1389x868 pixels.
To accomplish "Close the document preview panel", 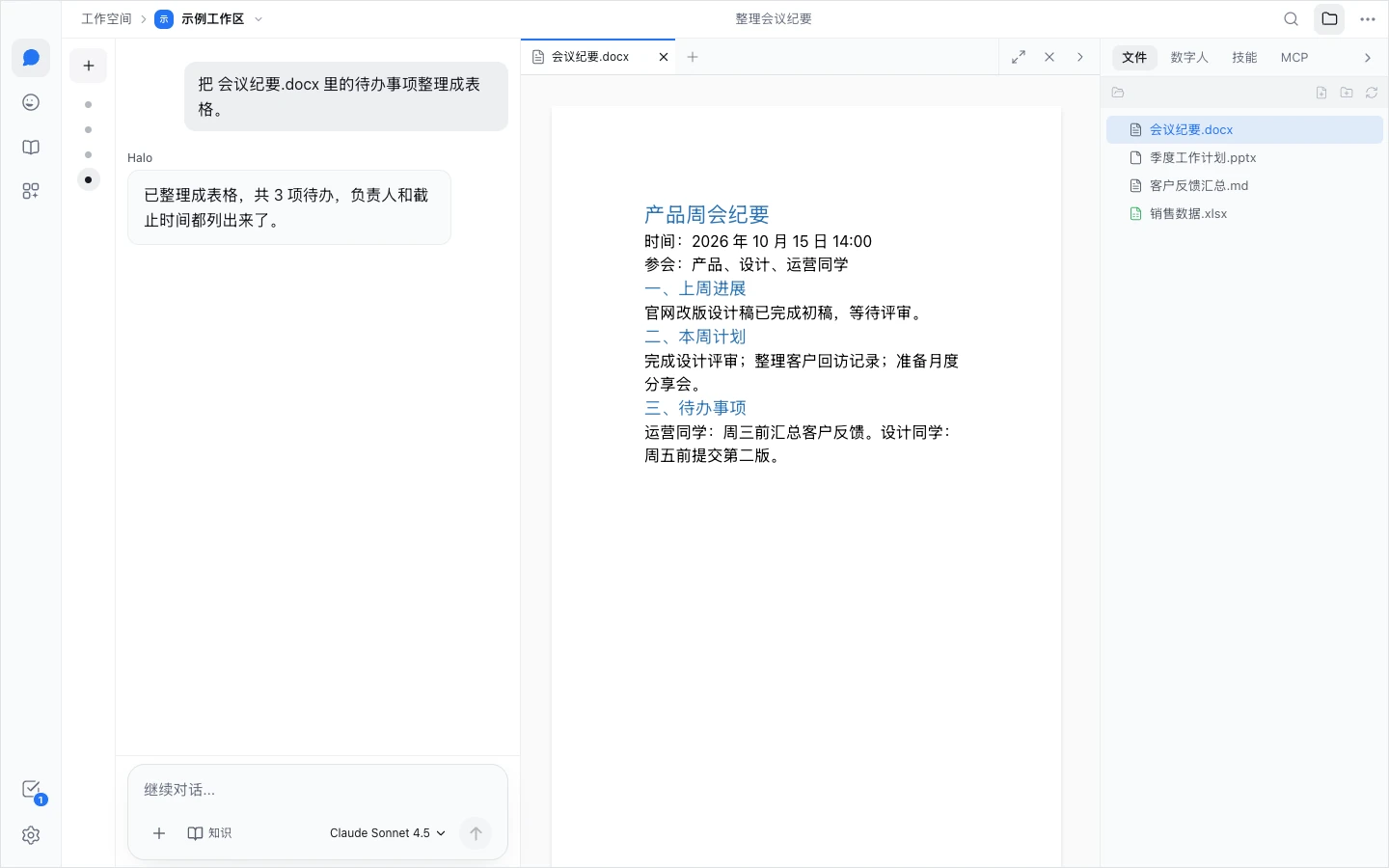I will tap(1049, 57).
